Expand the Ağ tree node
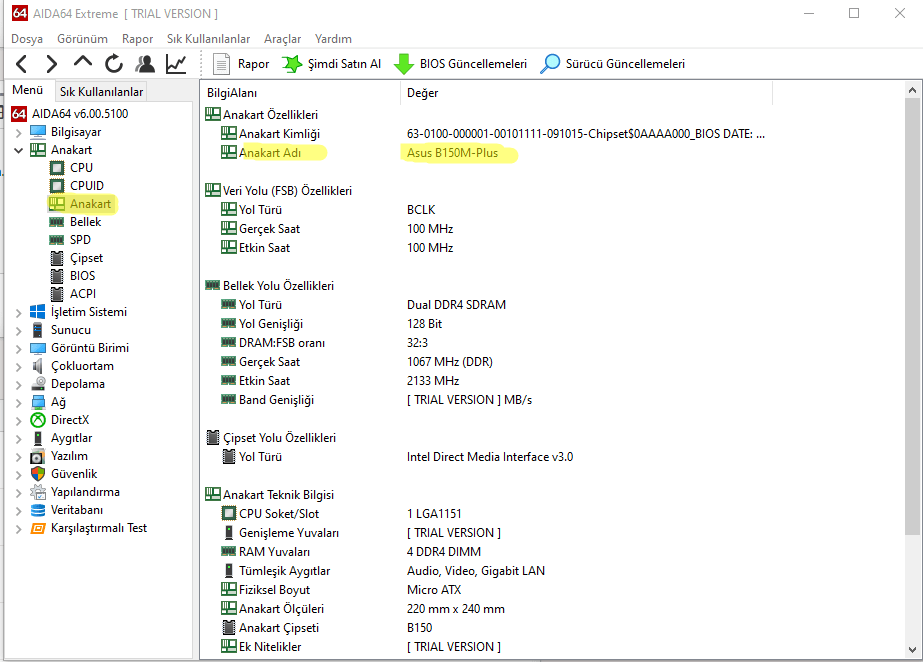Screen dimensions: 923x662 coord(18,403)
